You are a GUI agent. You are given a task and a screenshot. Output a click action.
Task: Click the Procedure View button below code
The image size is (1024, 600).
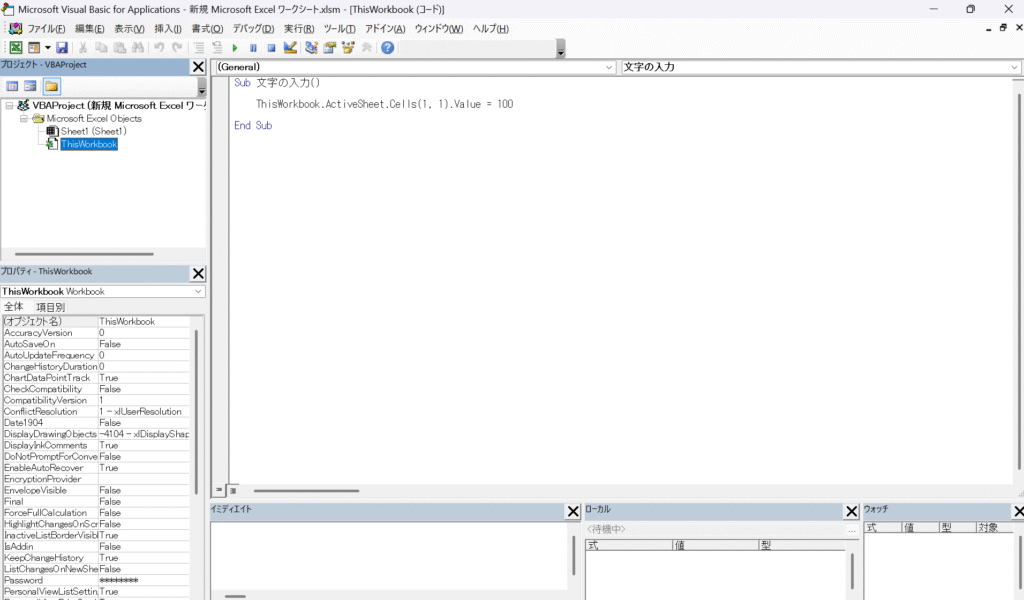(219, 490)
